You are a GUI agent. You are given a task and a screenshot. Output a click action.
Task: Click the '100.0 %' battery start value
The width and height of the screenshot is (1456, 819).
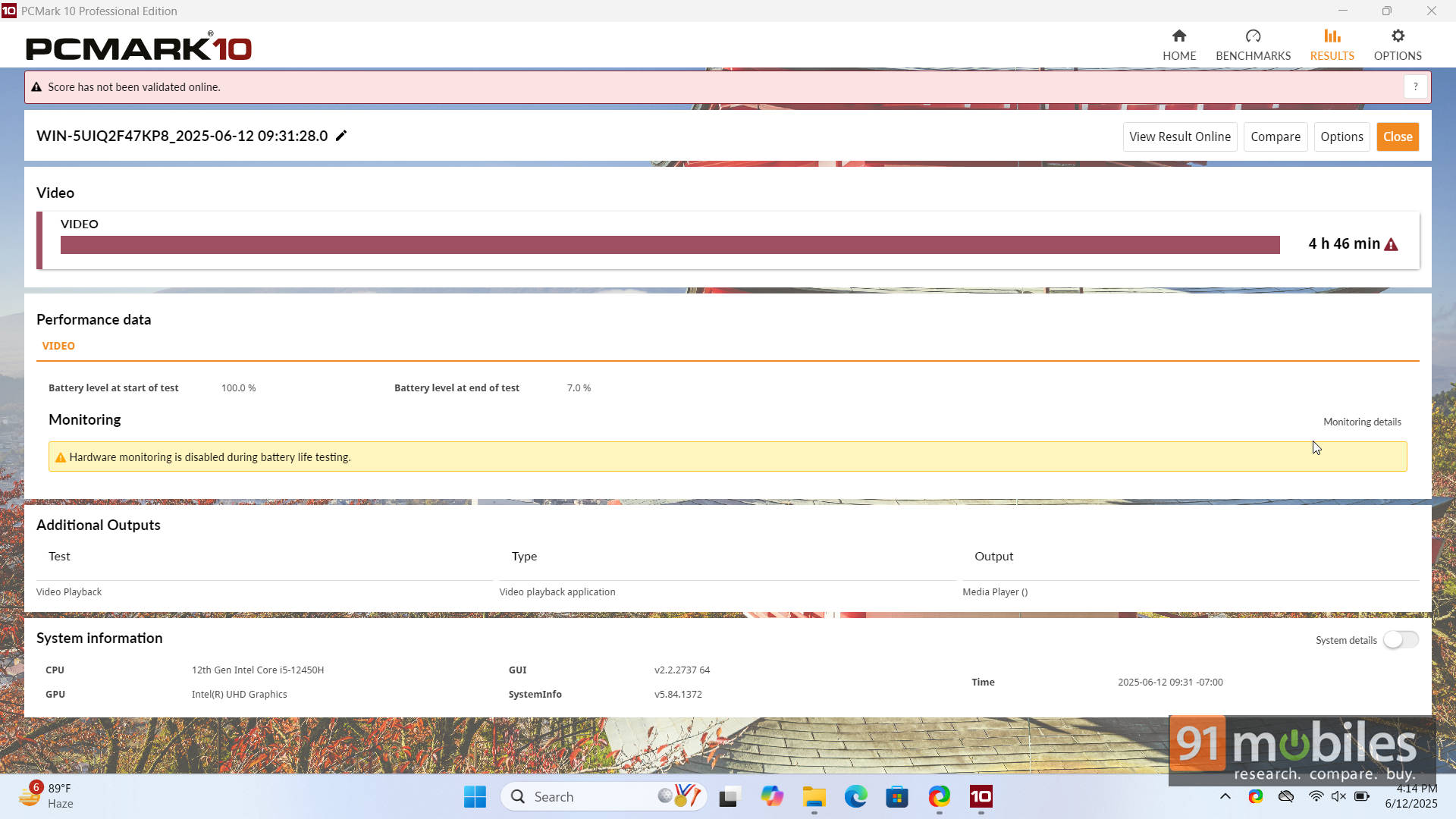(238, 388)
